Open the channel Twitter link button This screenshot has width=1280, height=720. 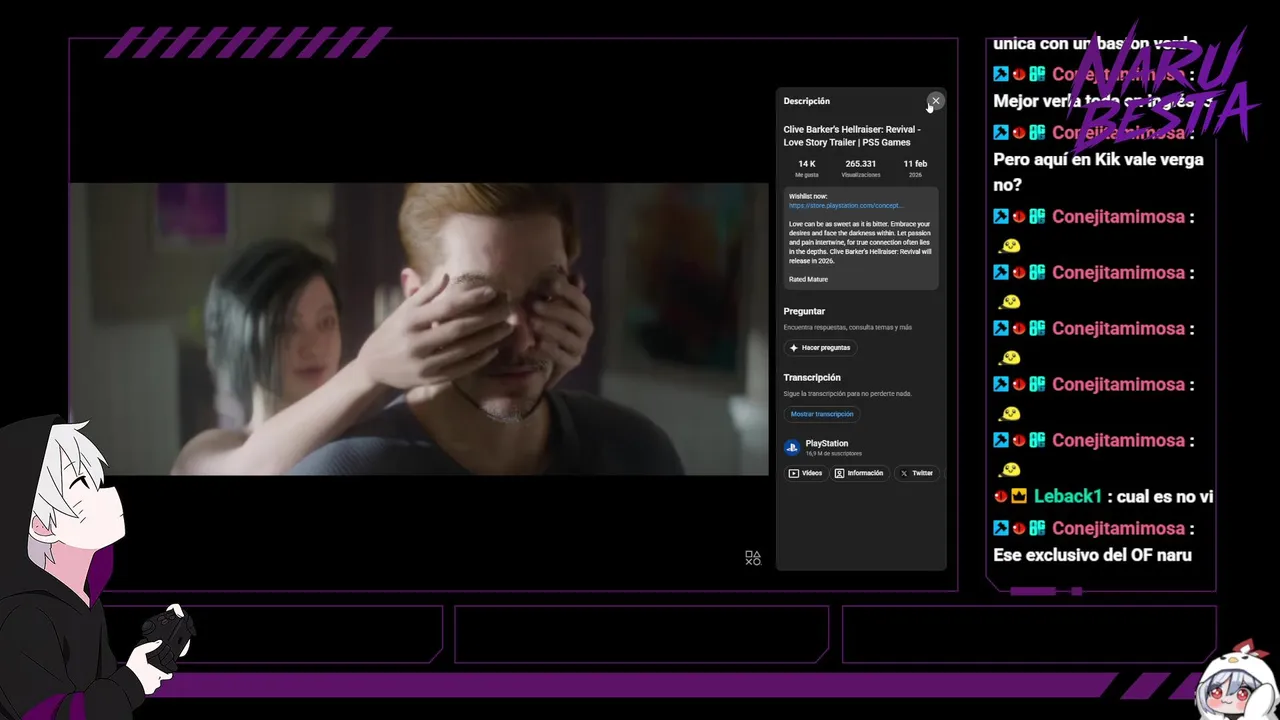coord(916,473)
